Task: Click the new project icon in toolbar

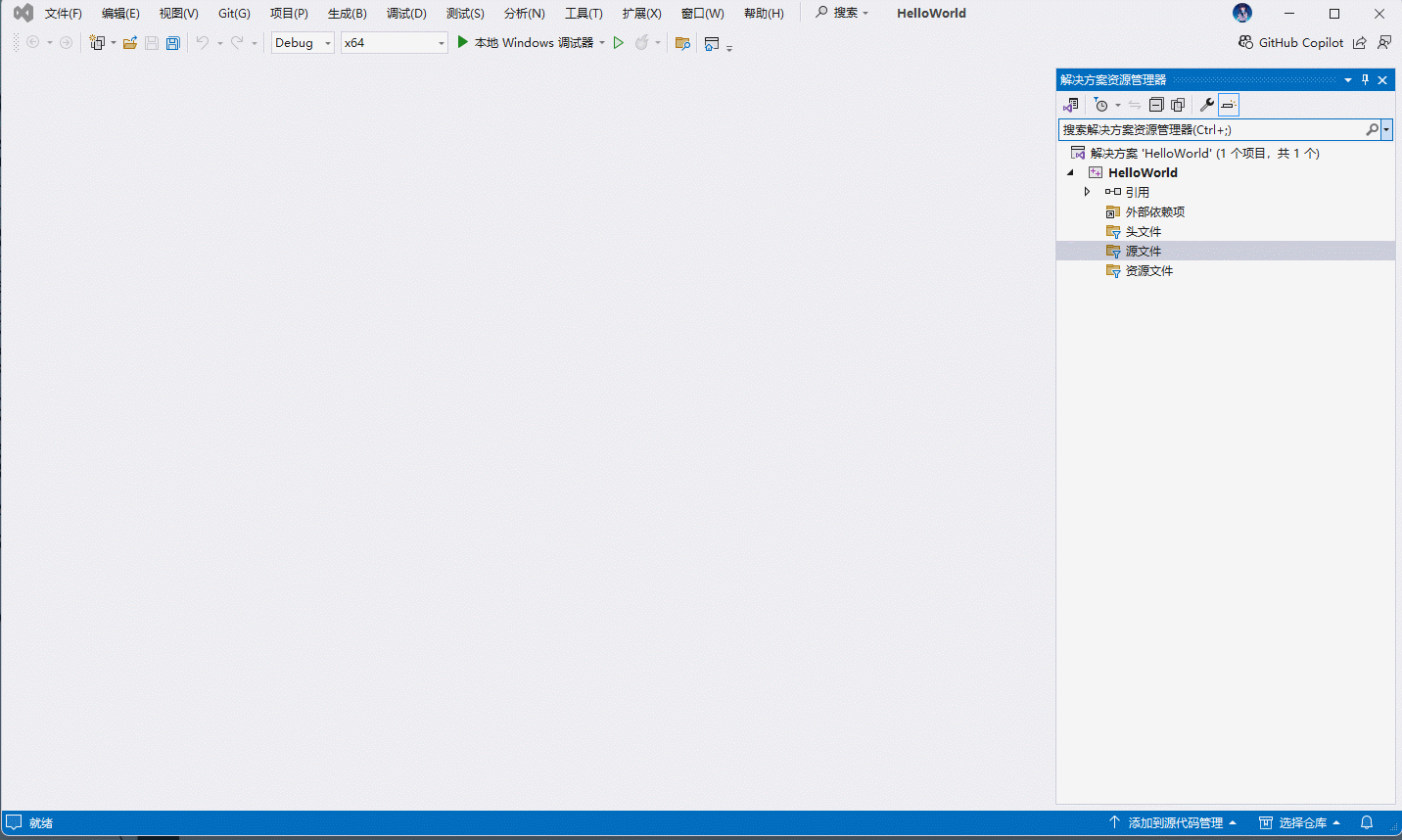Action: pos(97,43)
